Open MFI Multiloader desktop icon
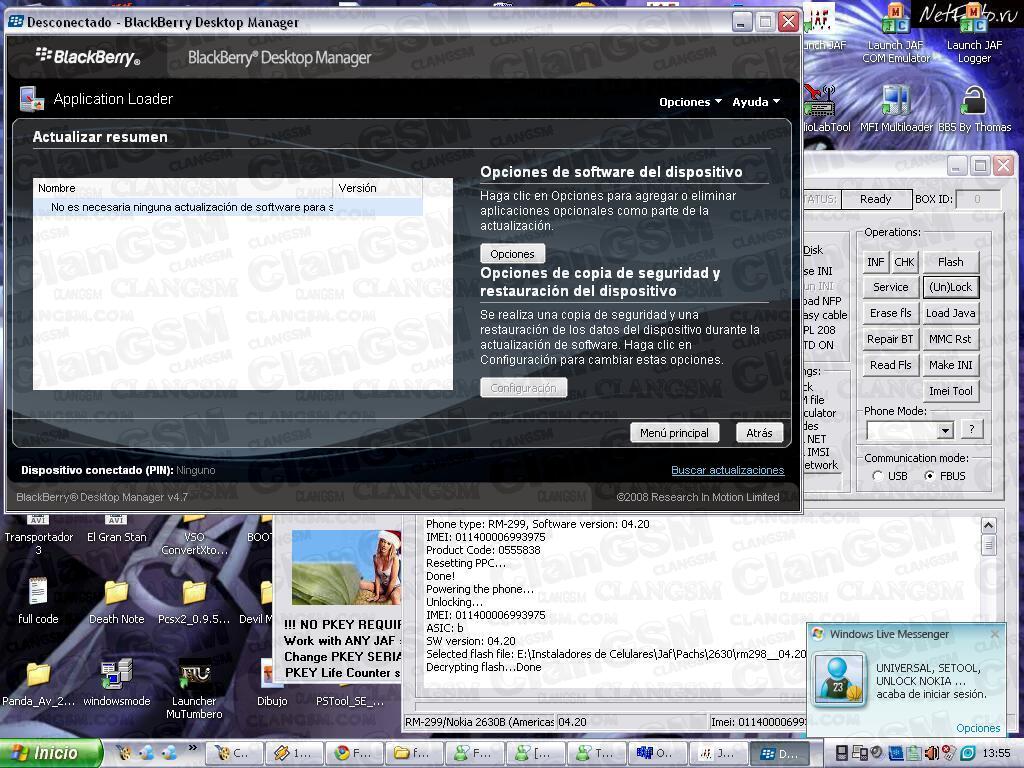The width and height of the screenshot is (1024, 768). click(x=895, y=110)
